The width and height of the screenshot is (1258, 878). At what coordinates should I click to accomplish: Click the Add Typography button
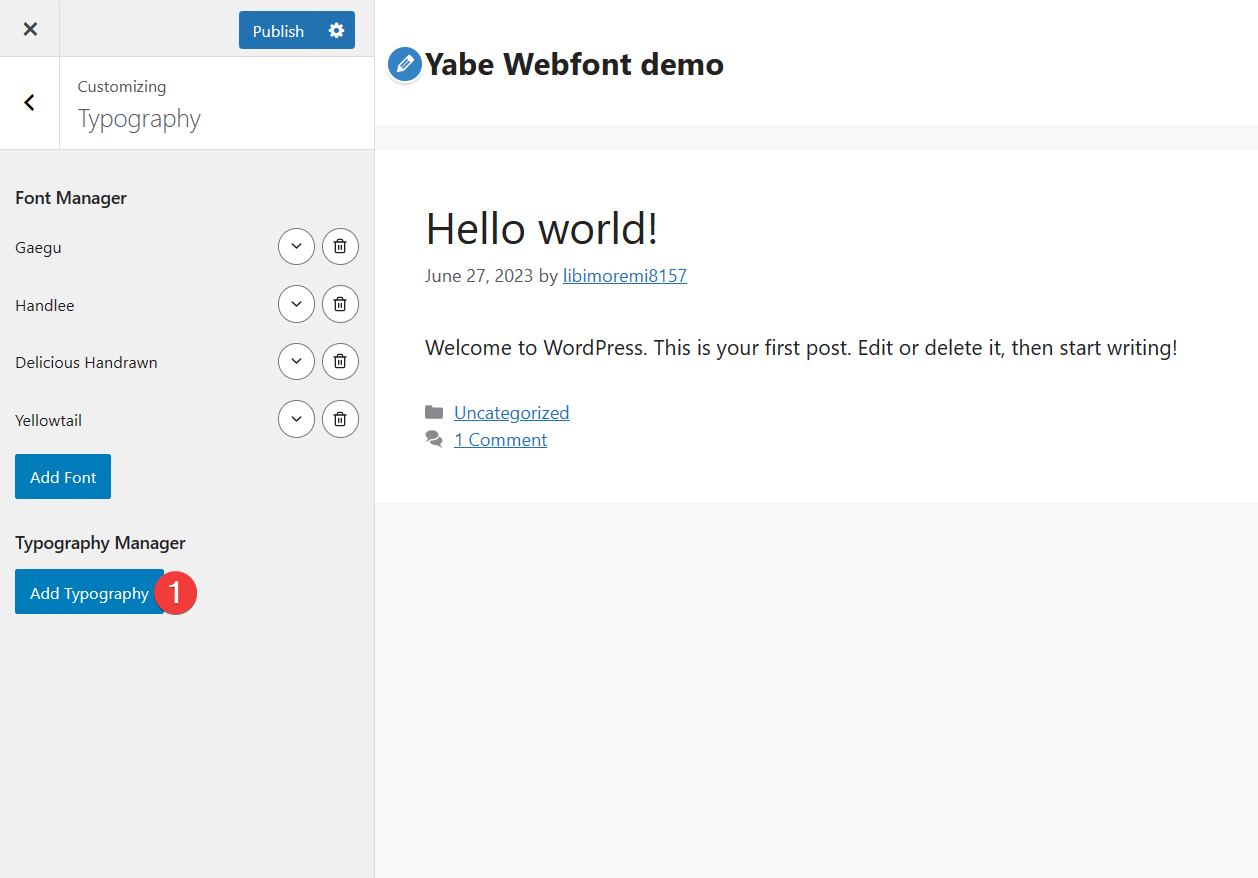tap(89, 592)
